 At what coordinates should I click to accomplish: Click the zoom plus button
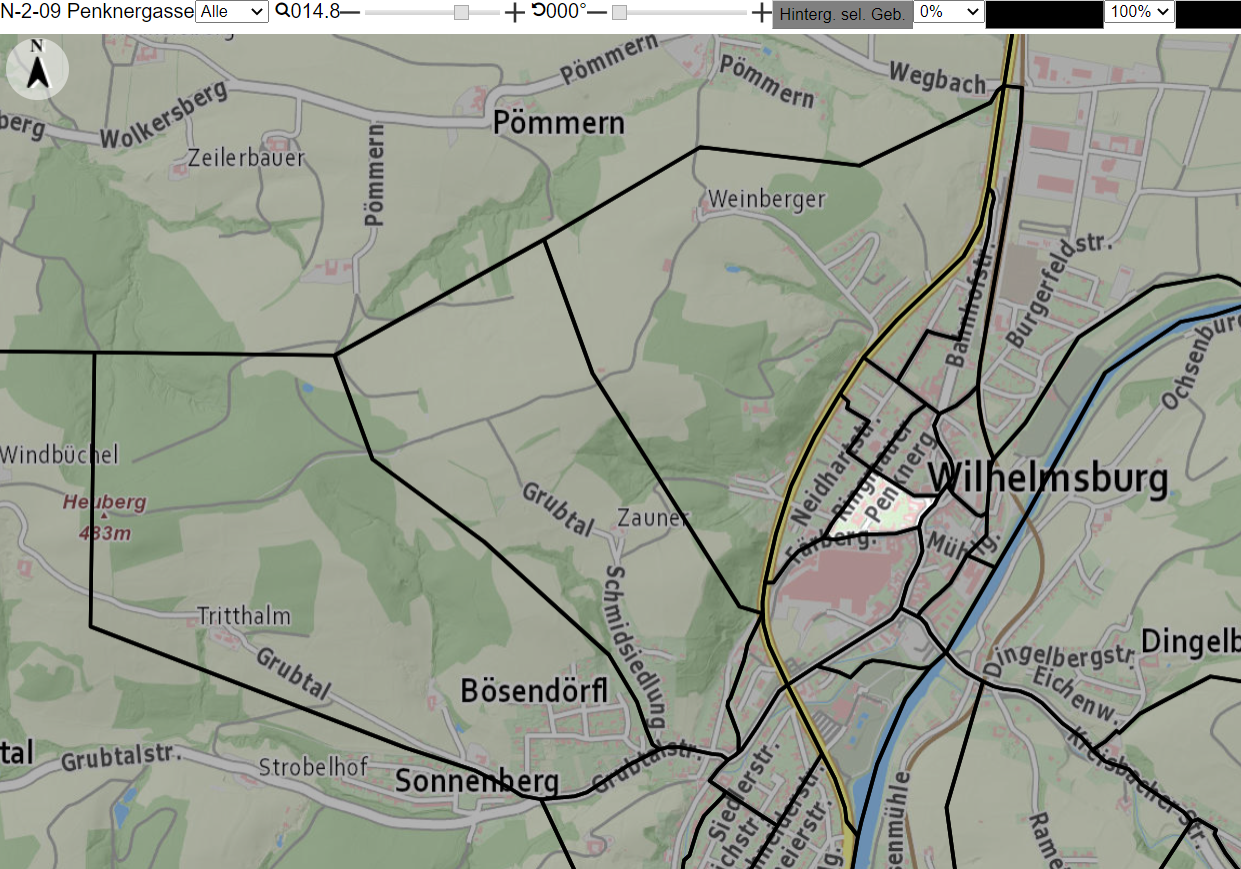pos(514,12)
